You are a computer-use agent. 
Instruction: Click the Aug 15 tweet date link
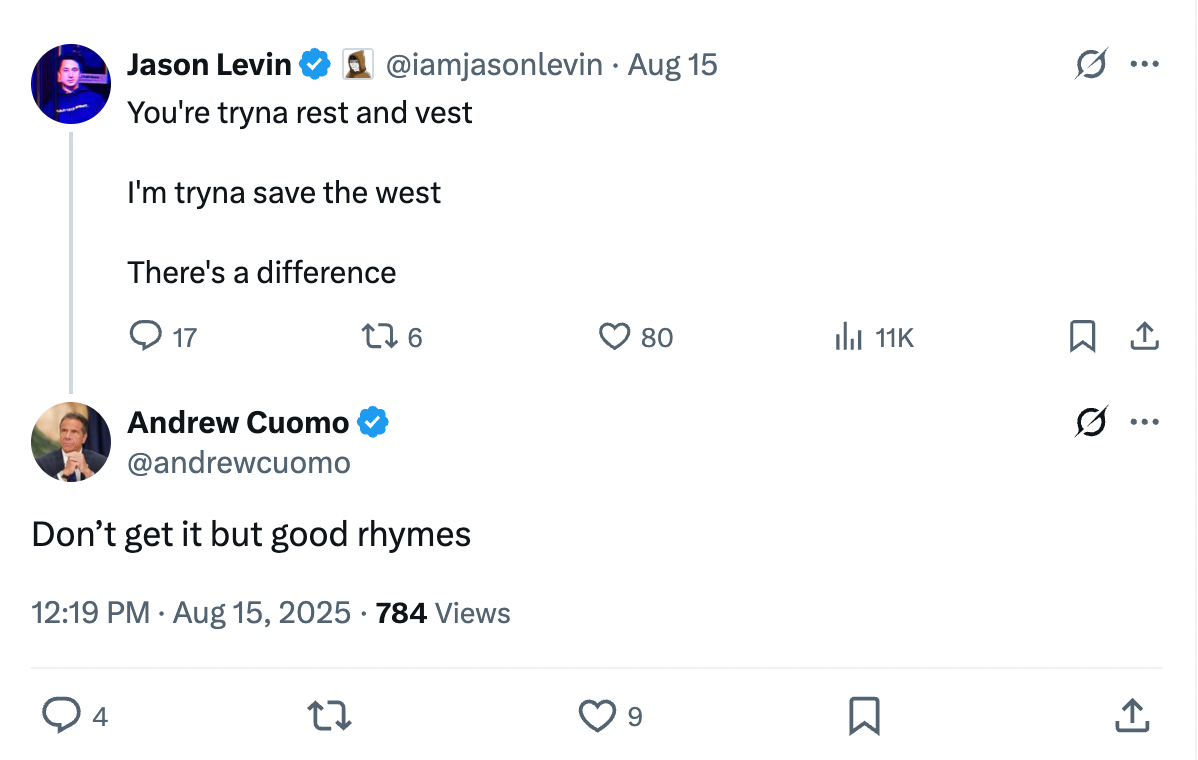[672, 65]
